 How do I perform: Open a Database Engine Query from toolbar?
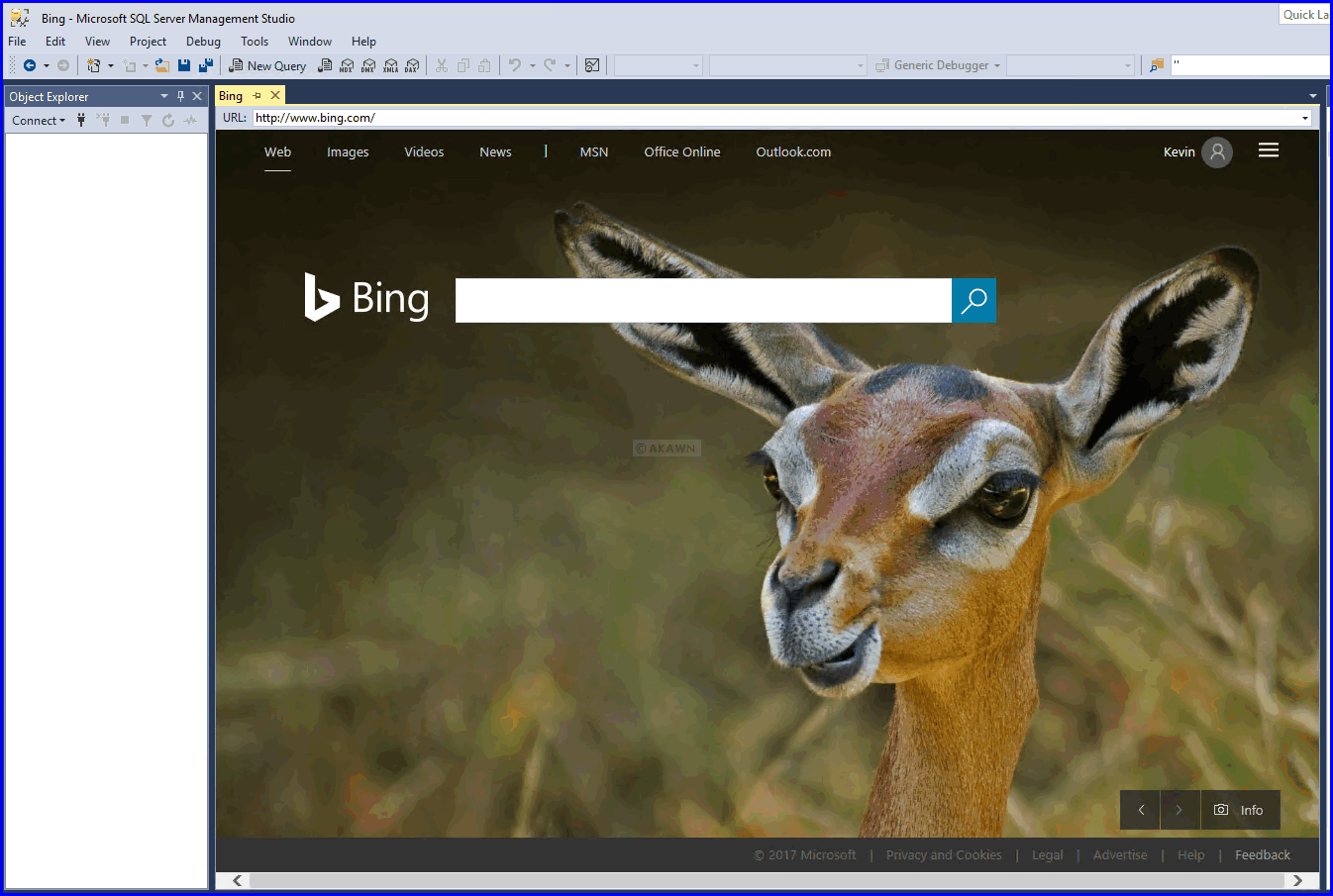click(325, 65)
